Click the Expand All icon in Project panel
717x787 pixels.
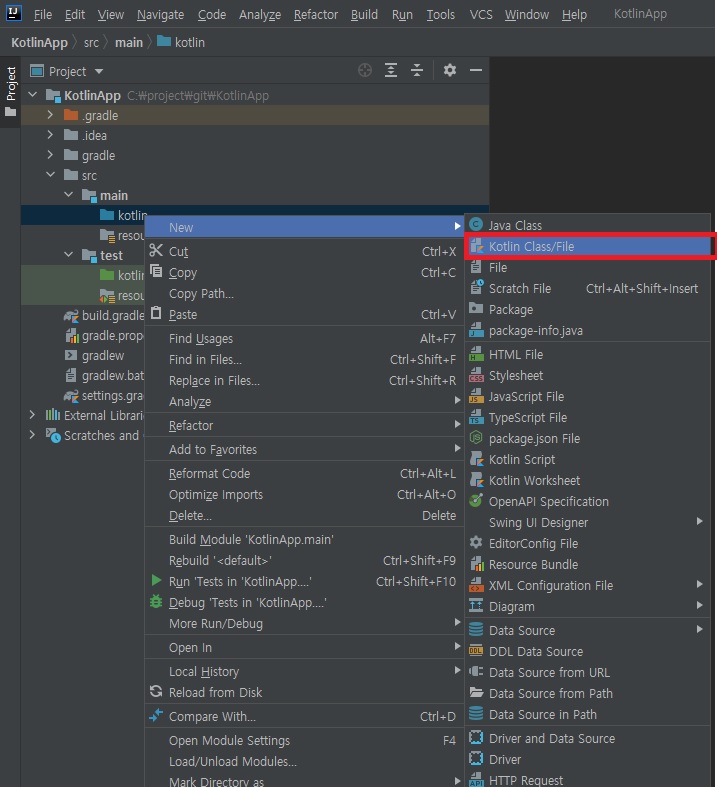tap(391, 70)
